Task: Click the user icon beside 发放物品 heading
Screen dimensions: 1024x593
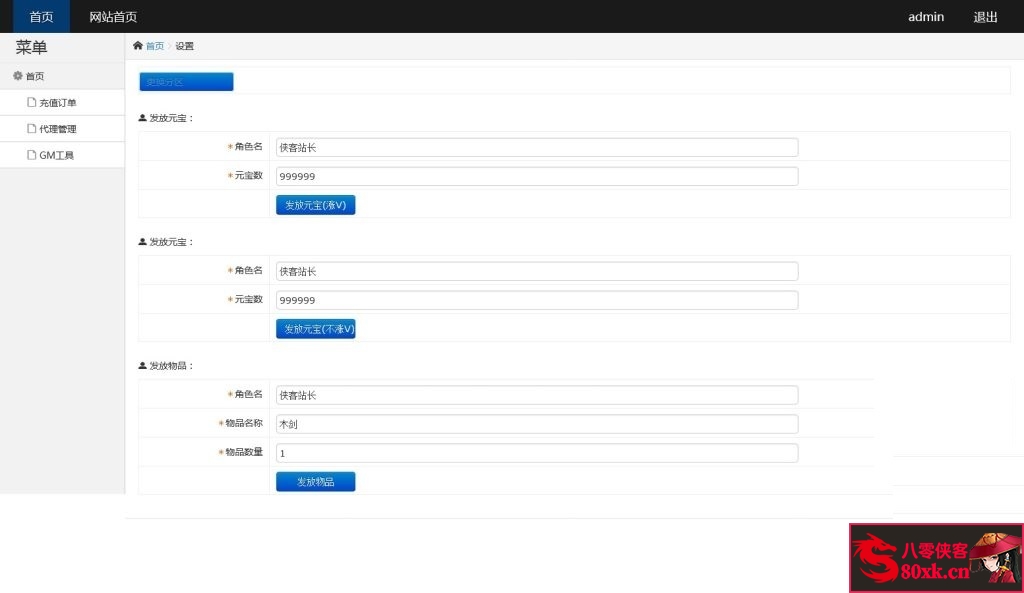Action: click(143, 366)
